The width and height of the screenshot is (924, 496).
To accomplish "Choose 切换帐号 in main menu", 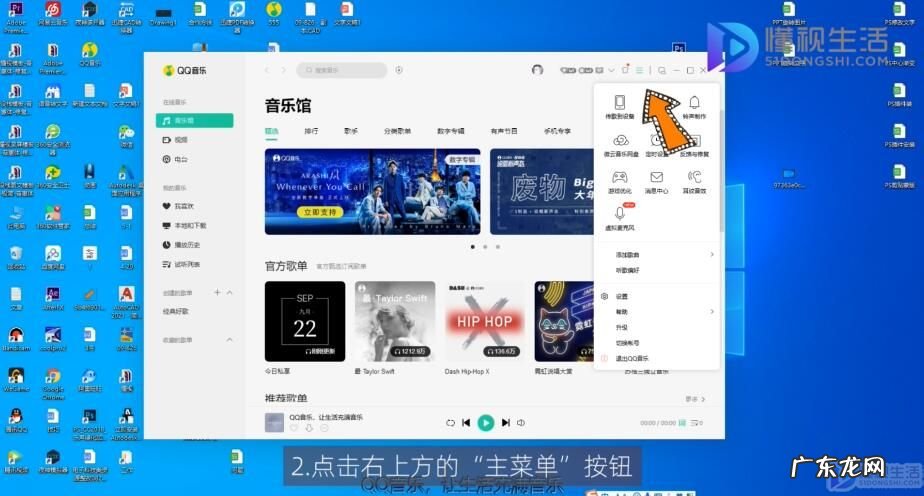I will tap(627, 343).
